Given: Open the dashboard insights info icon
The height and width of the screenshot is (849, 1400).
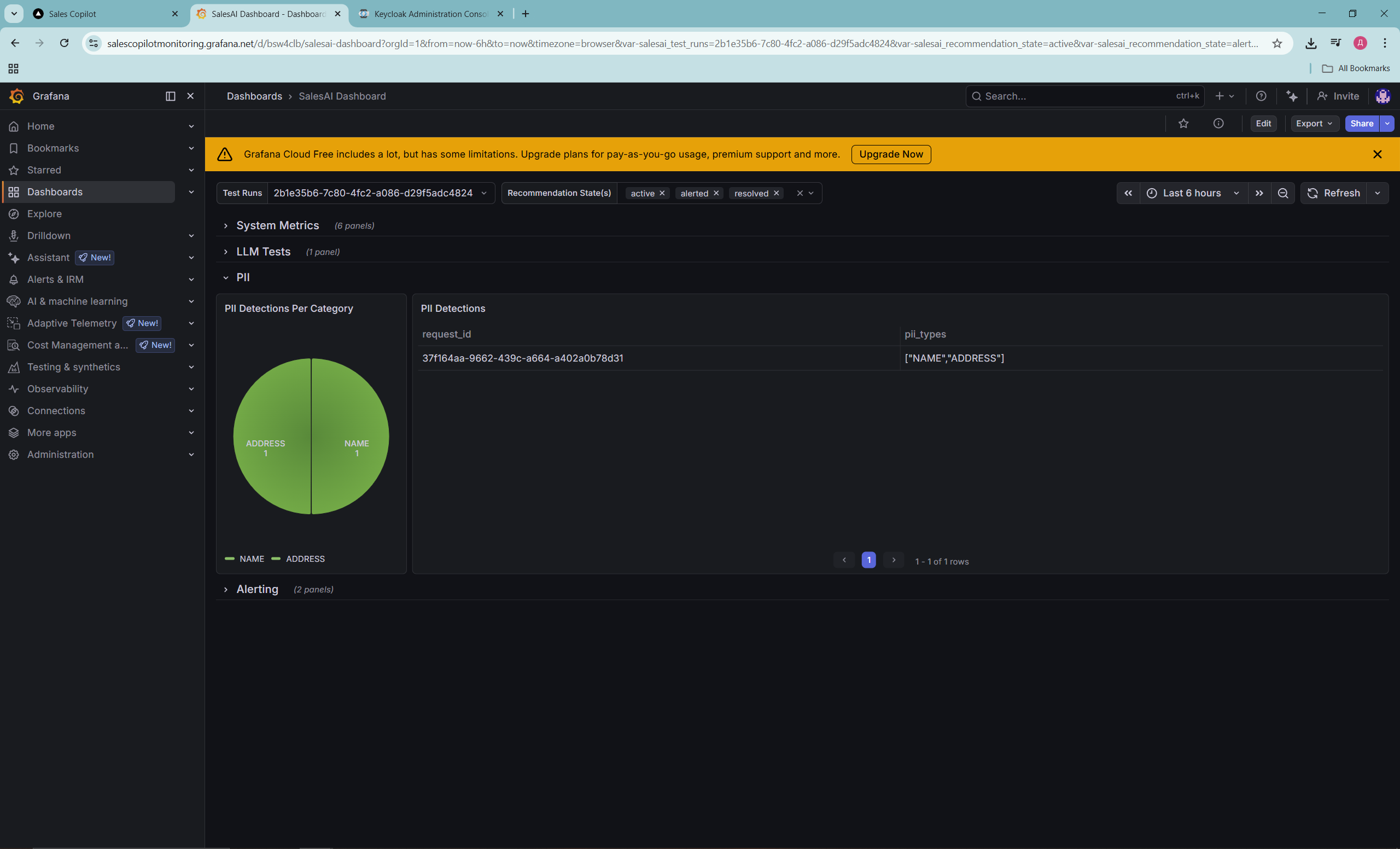Looking at the screenshot, I should pyautogui.click(x=1218, y=123).
